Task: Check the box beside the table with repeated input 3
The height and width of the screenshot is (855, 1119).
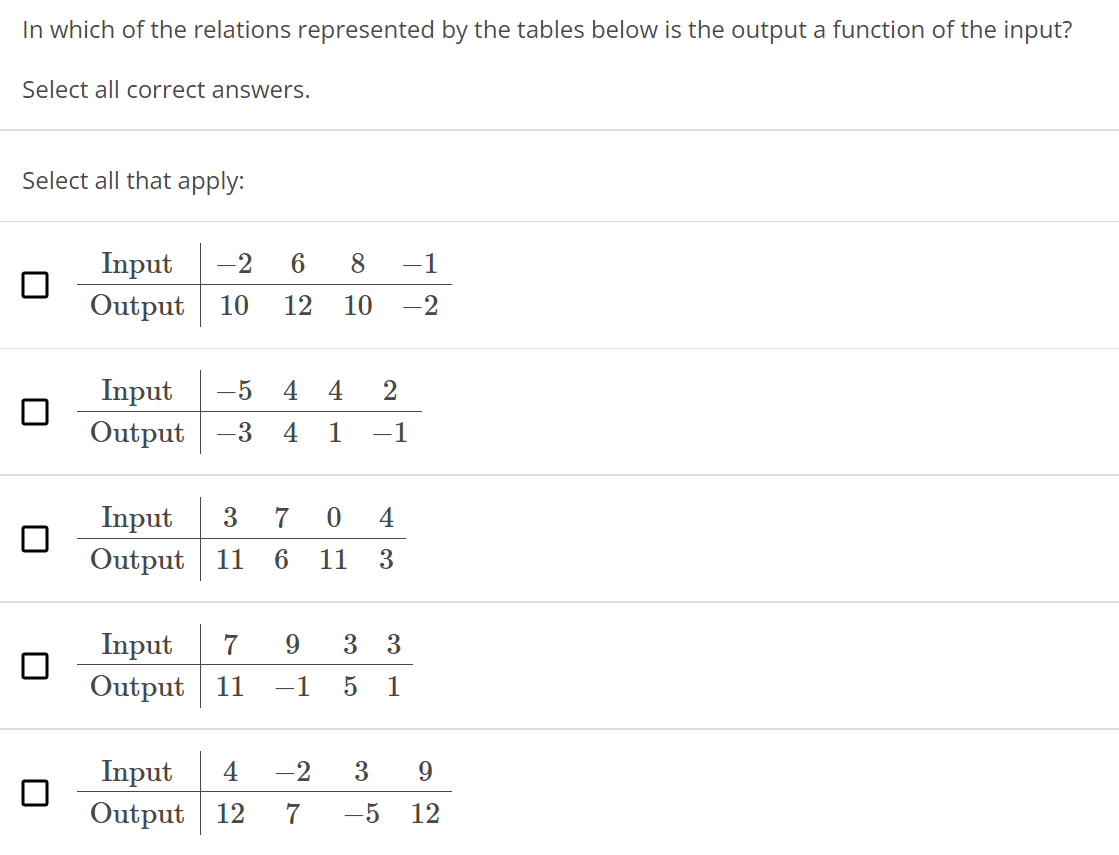Action: point(36,666)
